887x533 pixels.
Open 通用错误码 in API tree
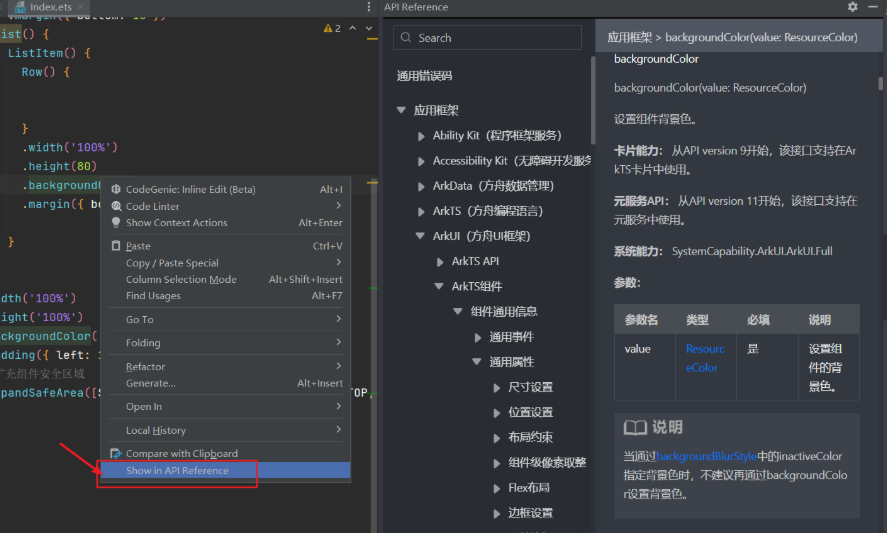pyautogui.click(x=424, y=76)
